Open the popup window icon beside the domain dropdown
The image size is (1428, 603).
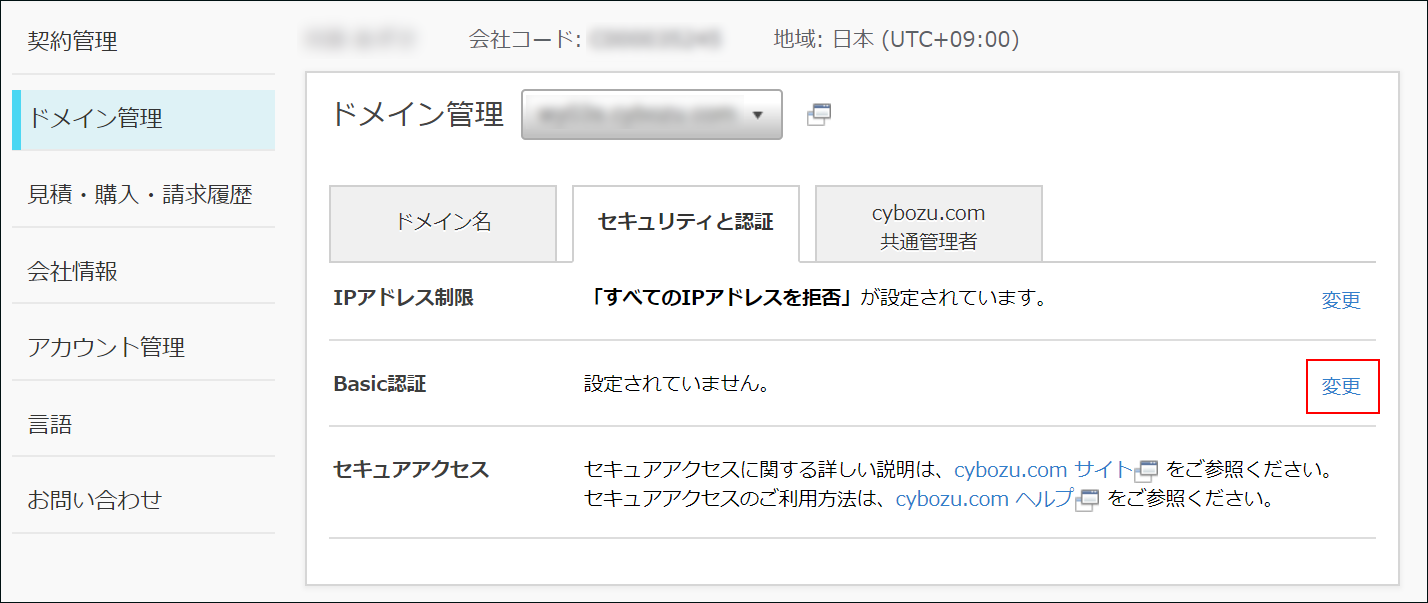pyautogui.click(x=819, y=114)
